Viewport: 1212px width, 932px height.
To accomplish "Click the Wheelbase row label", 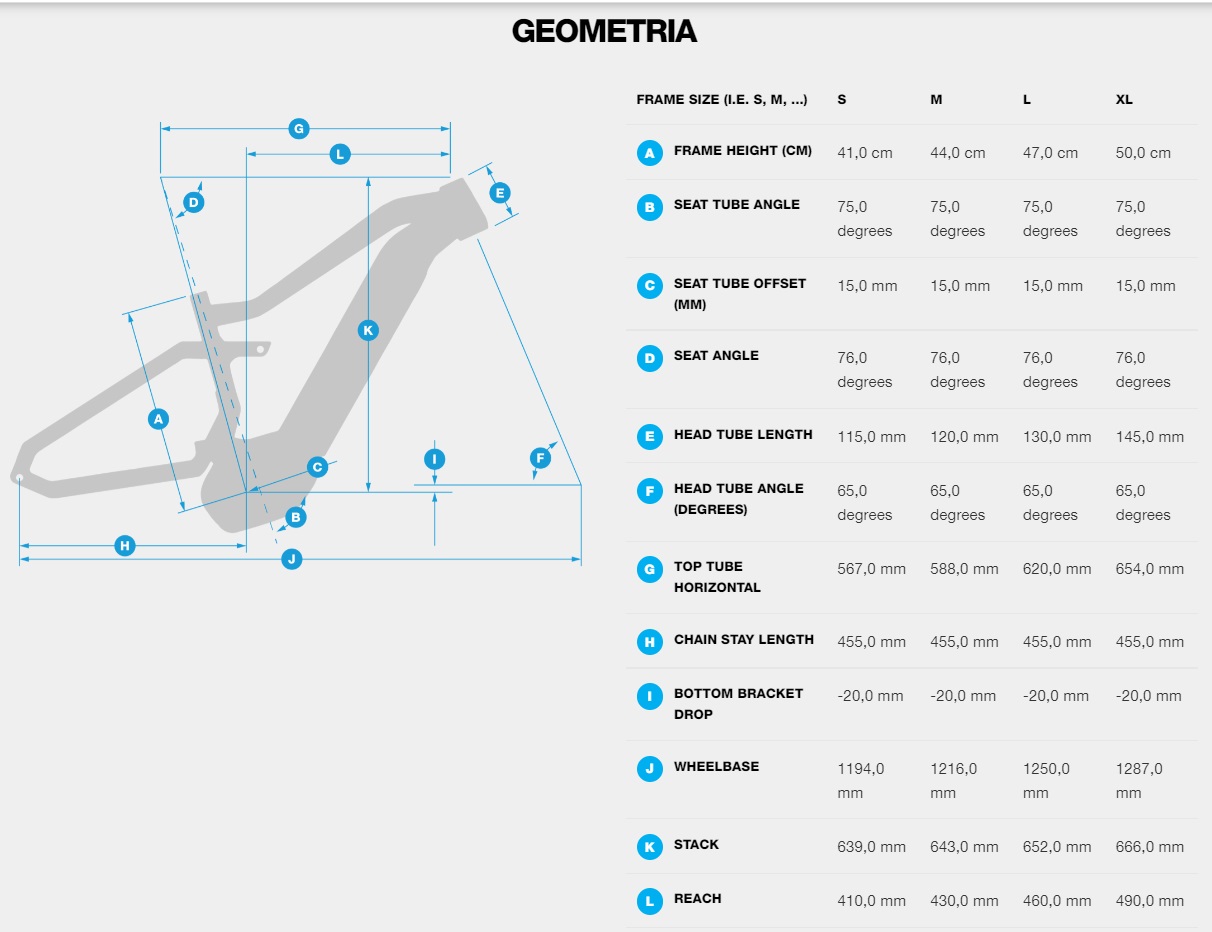I will pos(716,766).
